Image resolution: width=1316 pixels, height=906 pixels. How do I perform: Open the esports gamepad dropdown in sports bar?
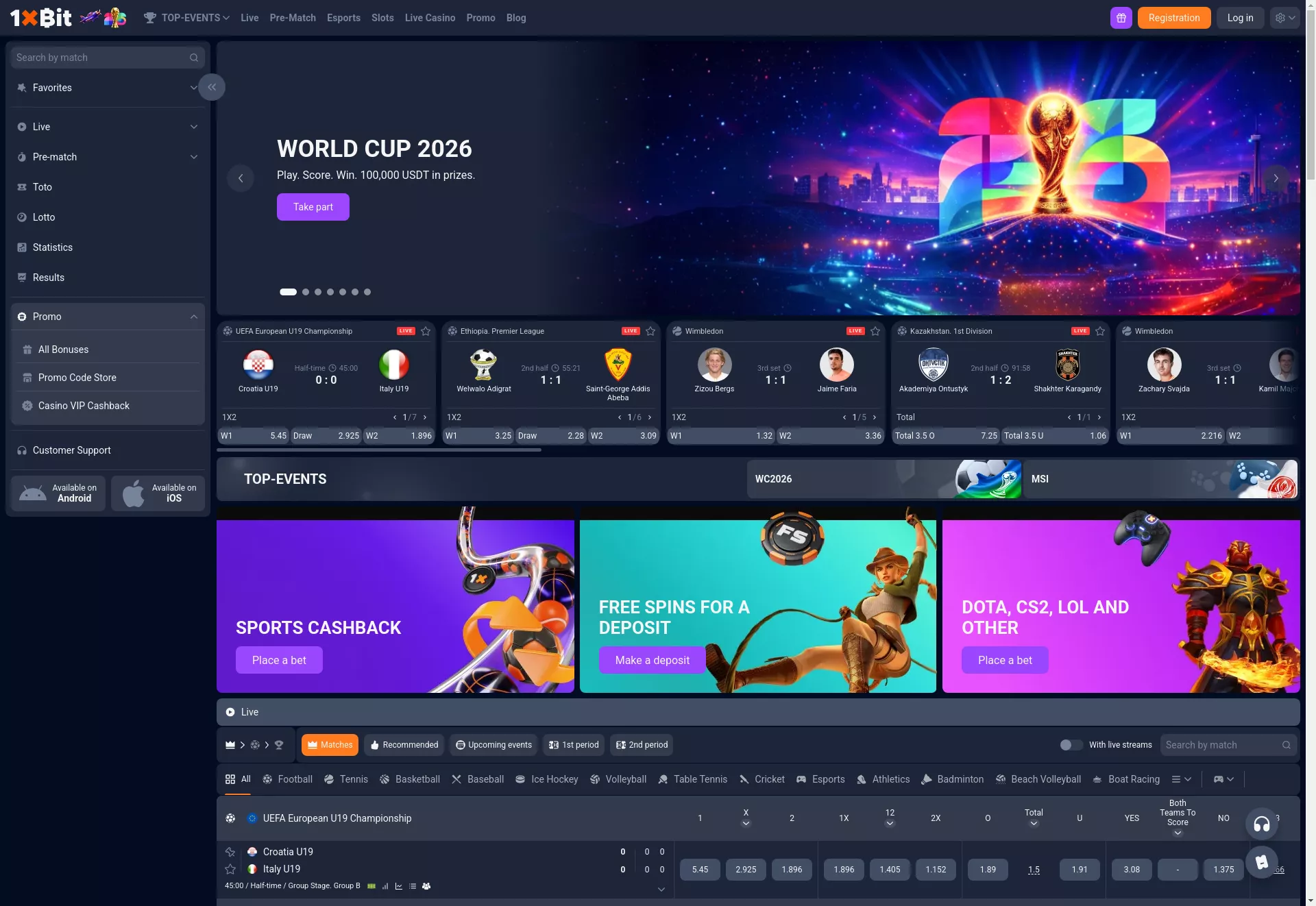click(1223, 779)
